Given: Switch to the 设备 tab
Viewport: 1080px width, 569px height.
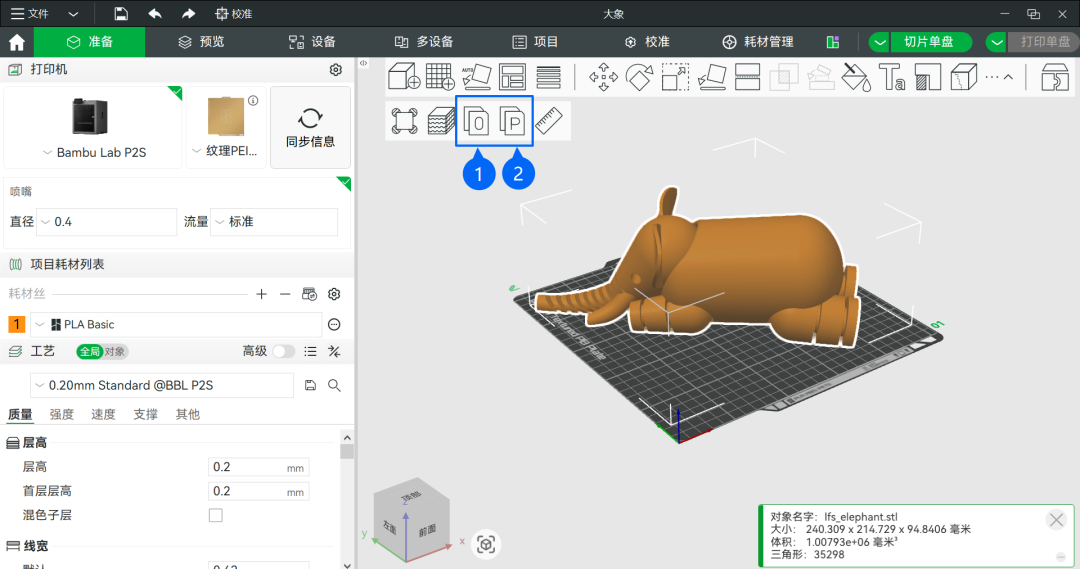Looking at the screenshot, I should pos(312,42).
